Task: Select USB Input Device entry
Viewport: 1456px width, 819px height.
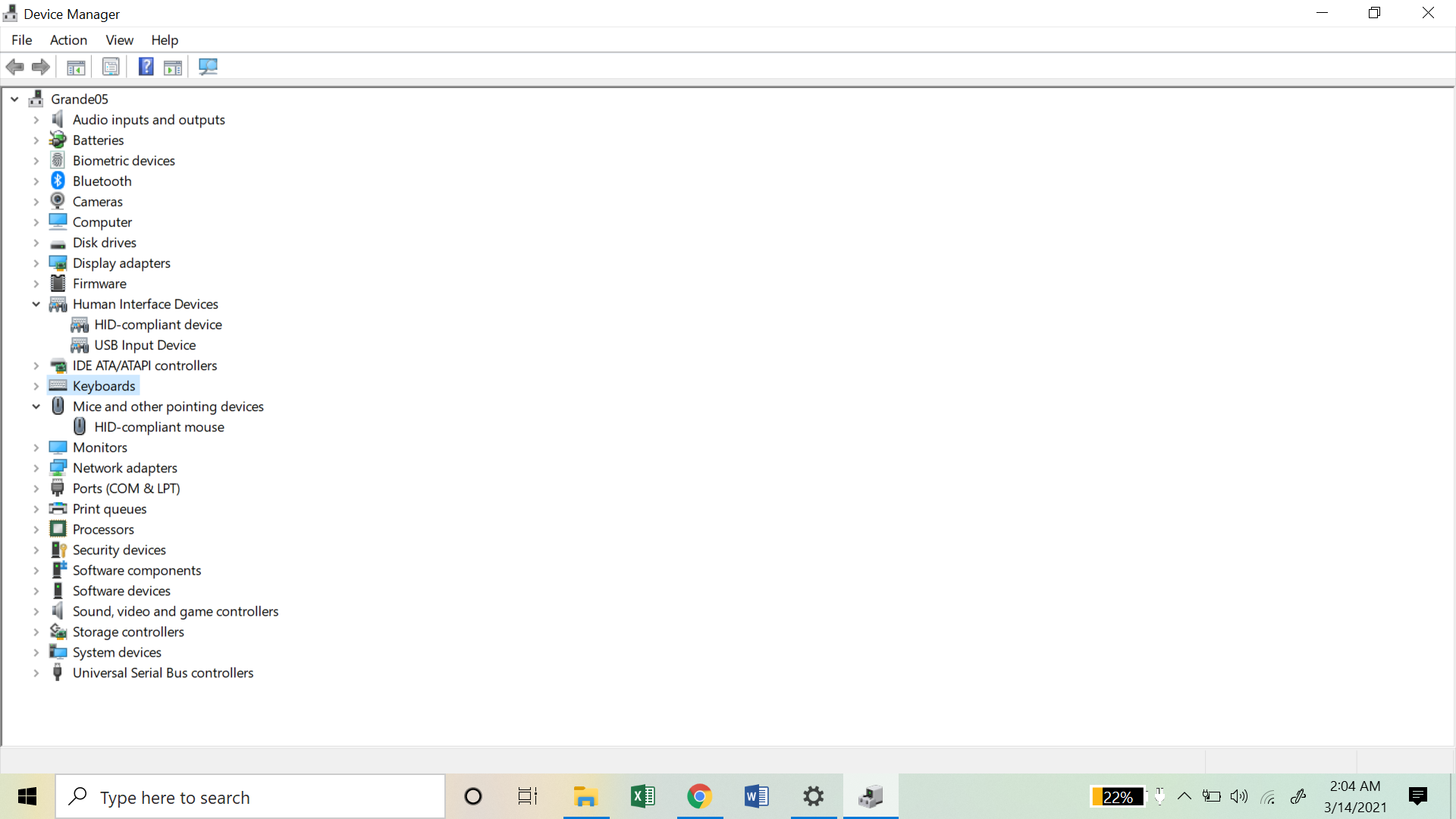Action: 145,345
